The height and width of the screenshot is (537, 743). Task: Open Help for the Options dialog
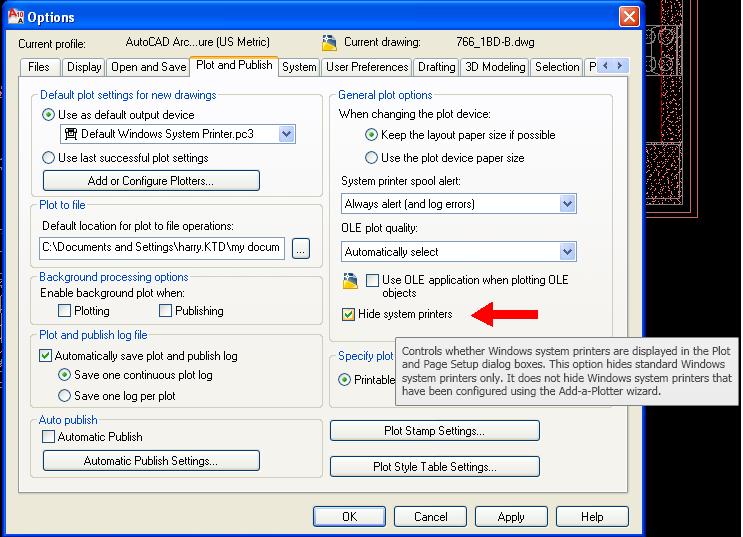(x=592, y=517)
